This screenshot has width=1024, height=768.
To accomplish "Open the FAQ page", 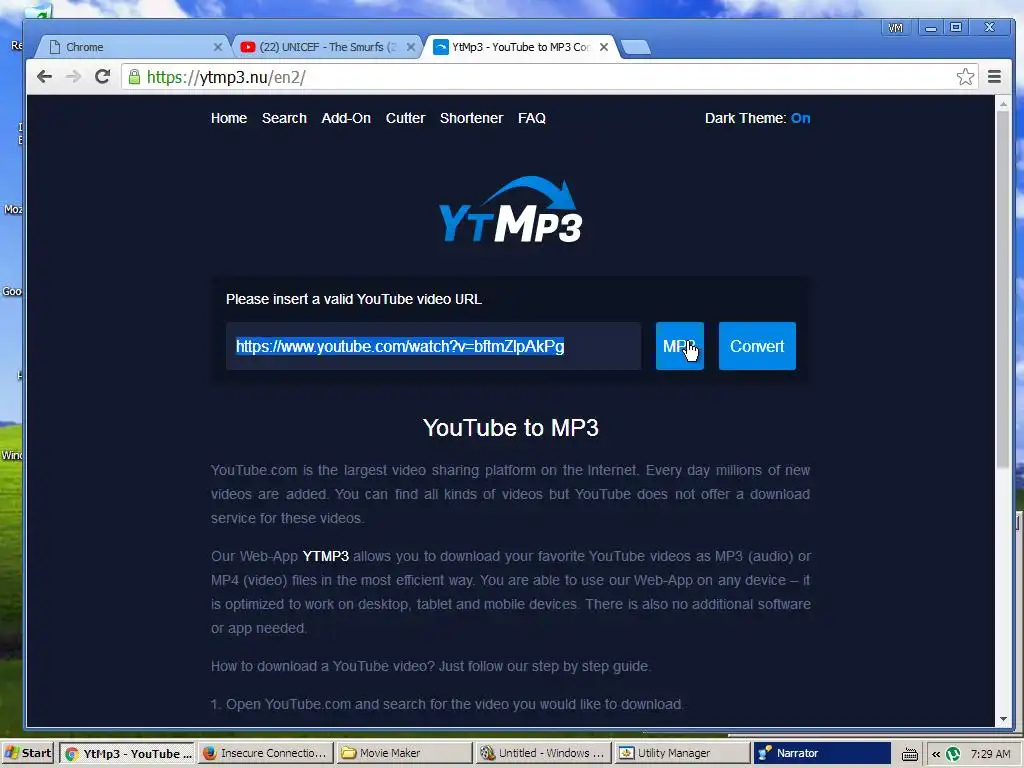I will point(532,118).
